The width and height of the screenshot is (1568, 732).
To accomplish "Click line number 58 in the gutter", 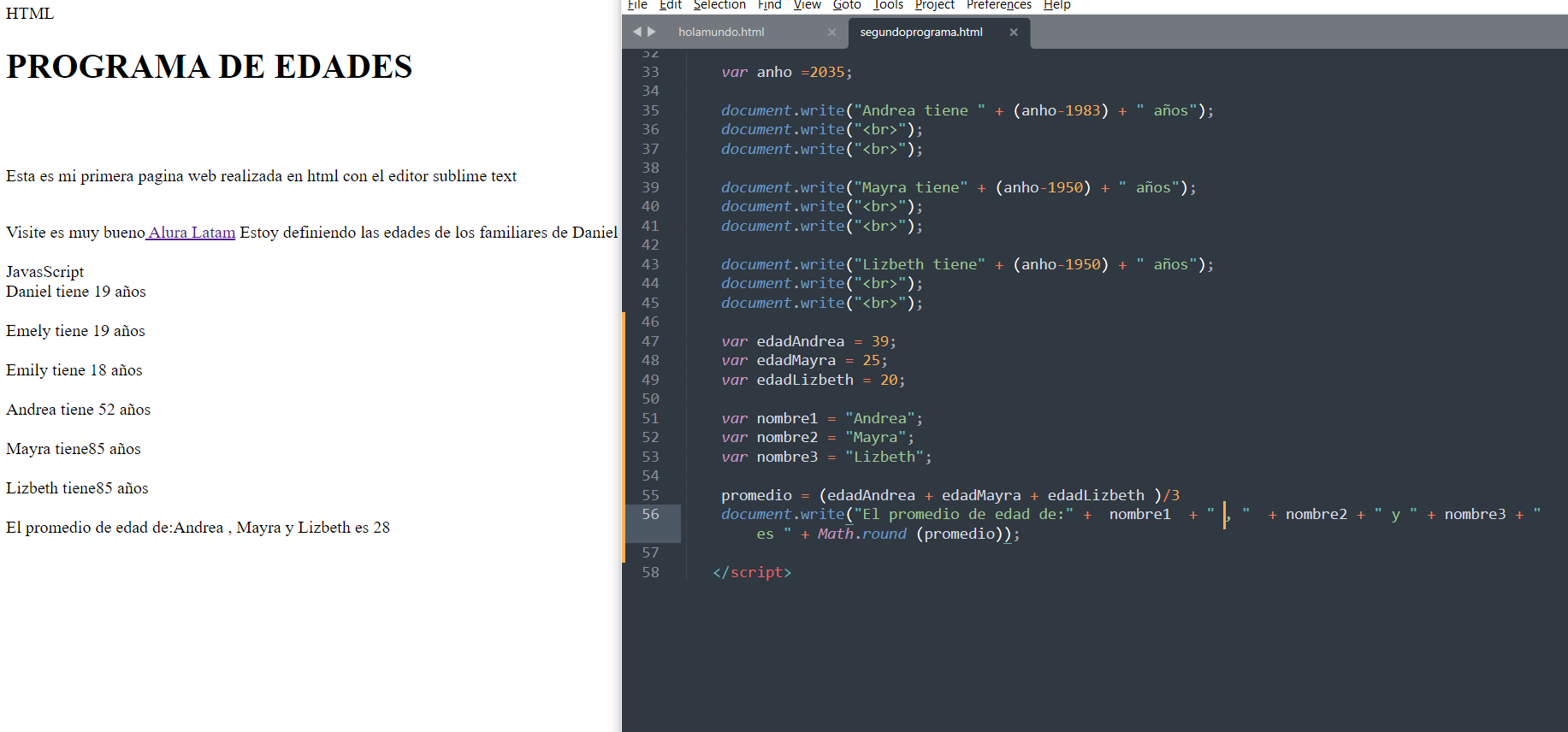I will [x=651, y=572].
